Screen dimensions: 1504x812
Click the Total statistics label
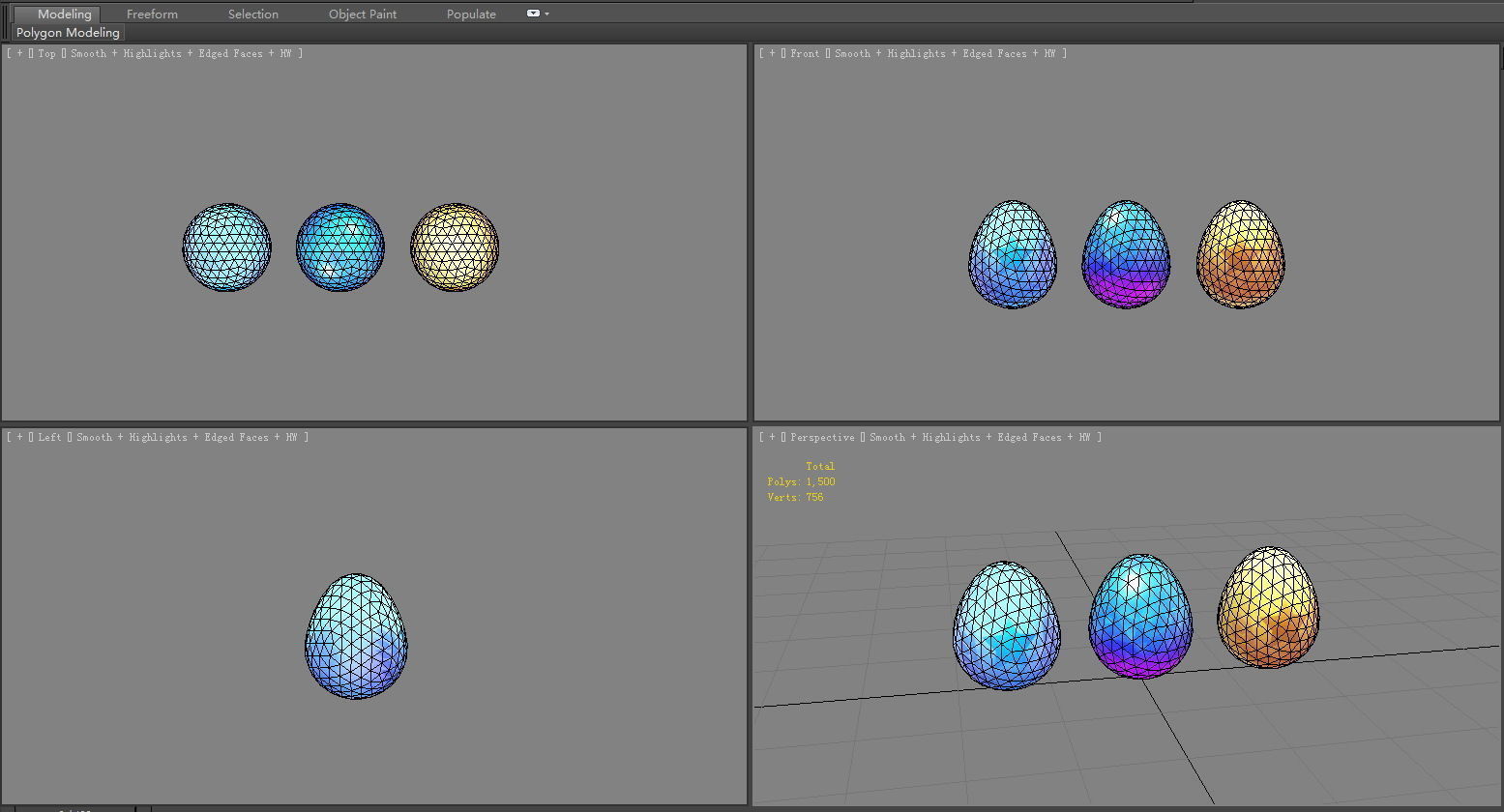820,466
